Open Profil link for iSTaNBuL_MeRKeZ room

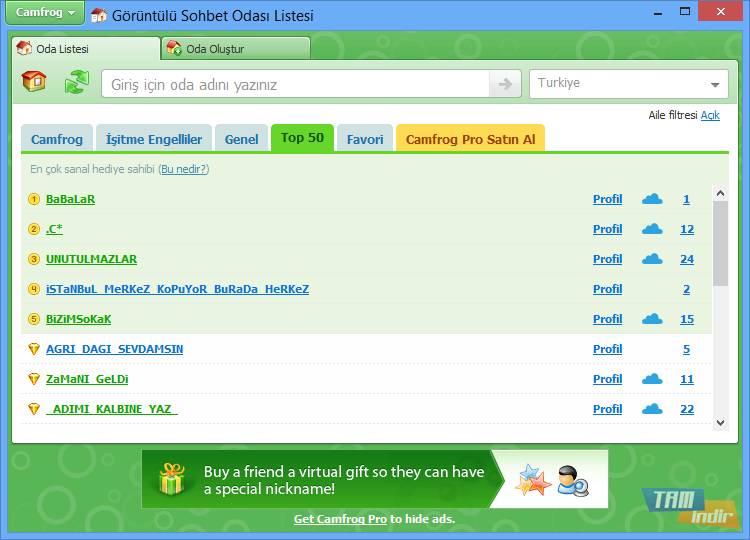607,289
